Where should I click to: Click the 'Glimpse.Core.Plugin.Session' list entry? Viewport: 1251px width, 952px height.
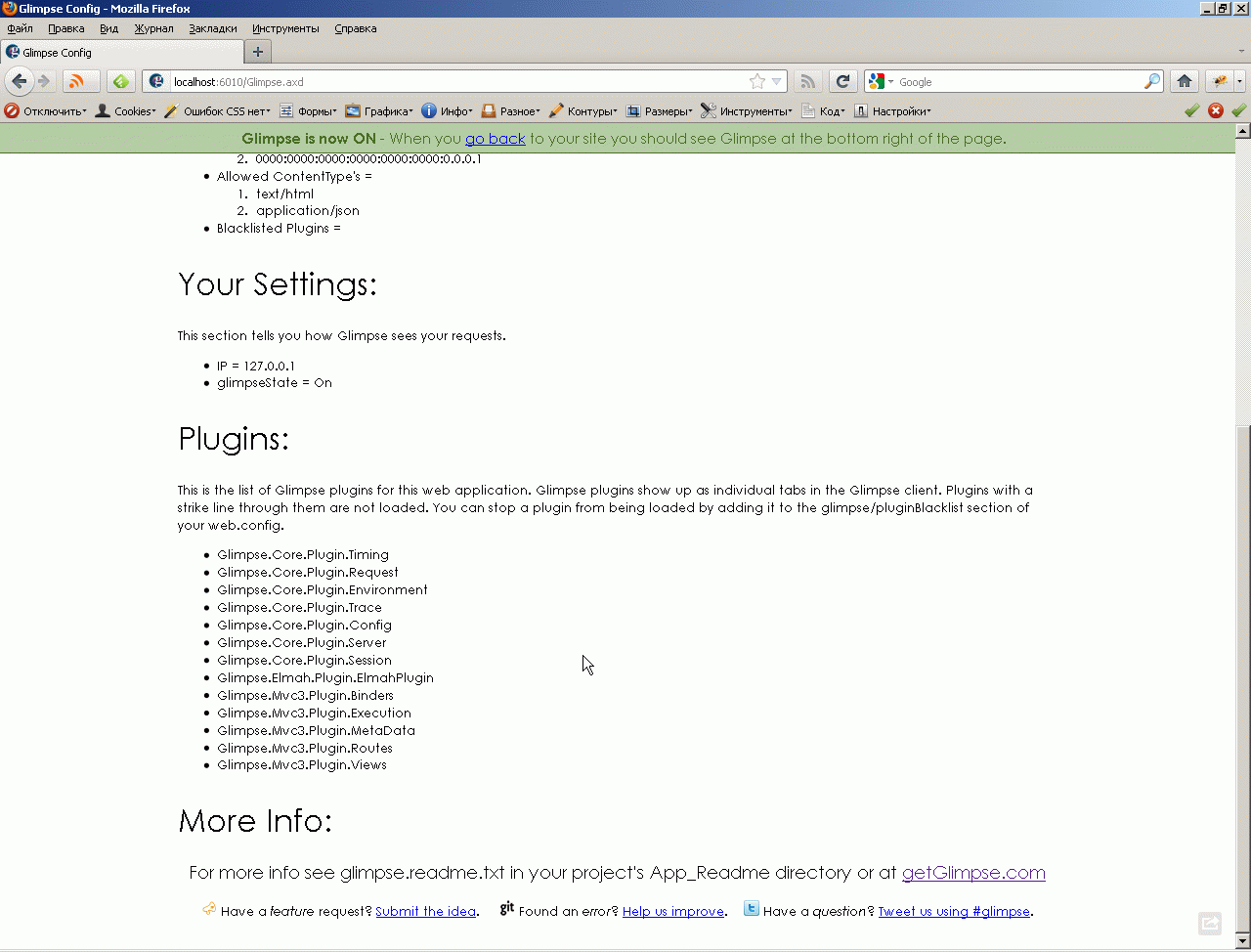tap(304, 661)
